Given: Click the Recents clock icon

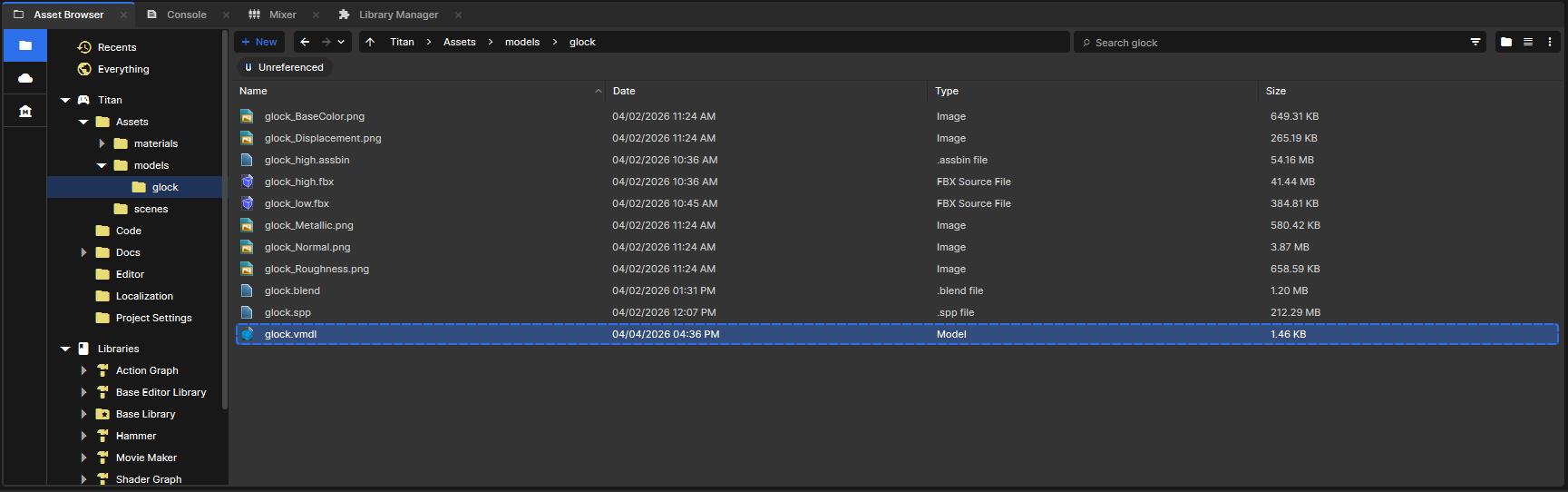Looking at the screenshot, I should pos(84,47).
